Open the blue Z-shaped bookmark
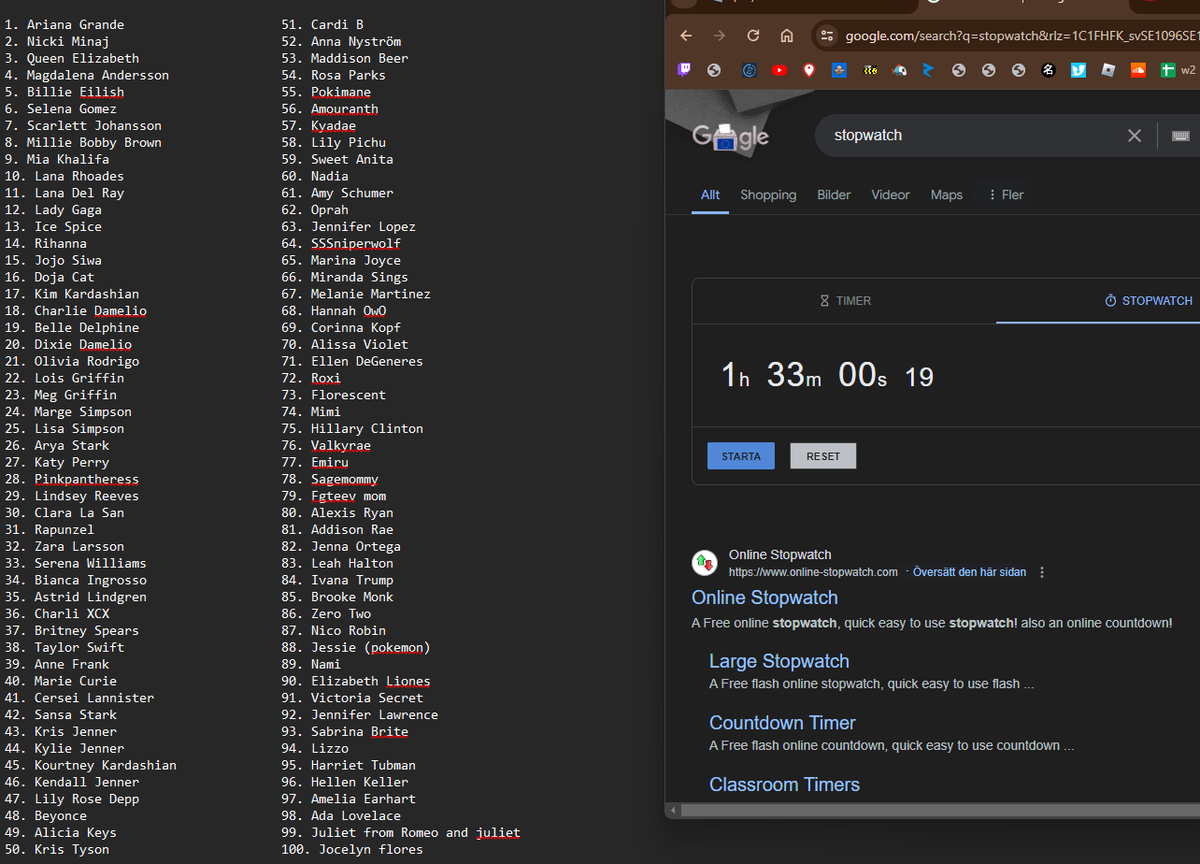1200x864 pixels. tap(928, 70)
